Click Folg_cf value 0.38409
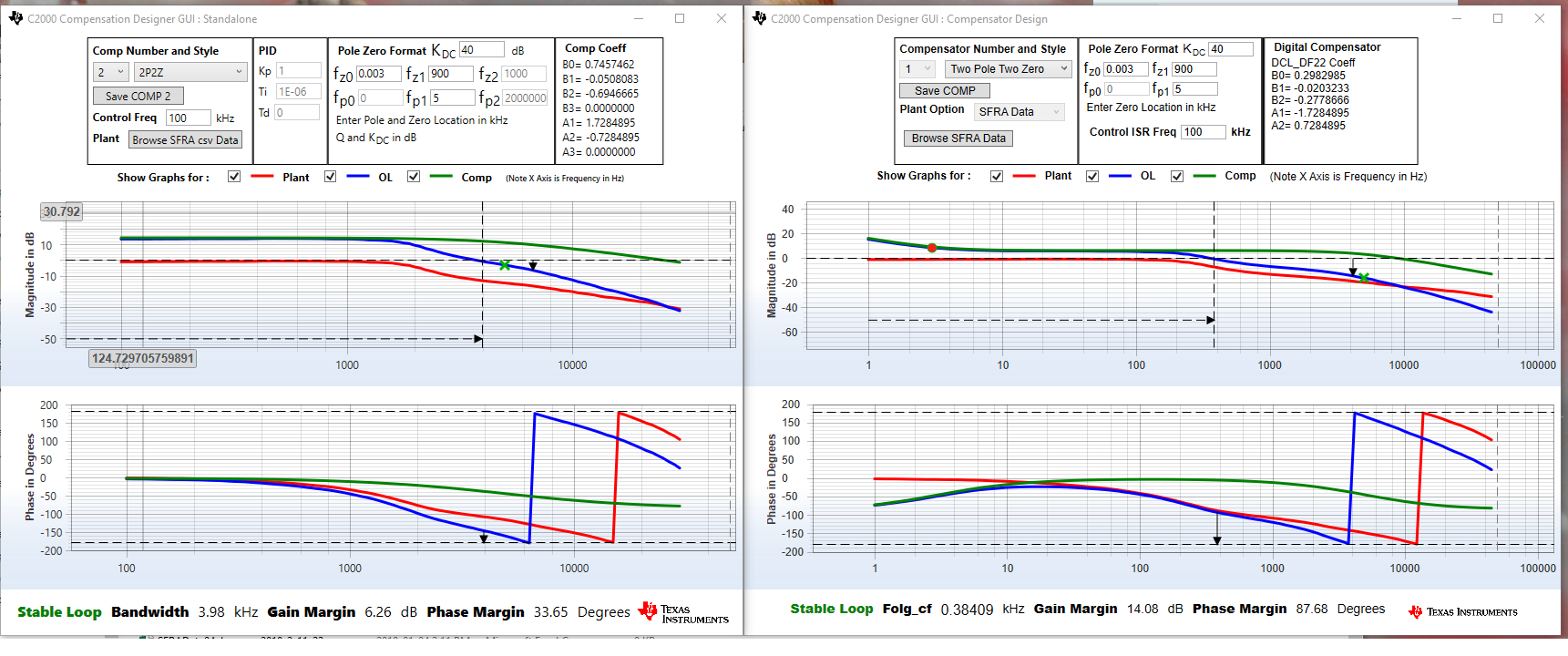This screenshot has width=1568, height=656. (x=967, y=610)
